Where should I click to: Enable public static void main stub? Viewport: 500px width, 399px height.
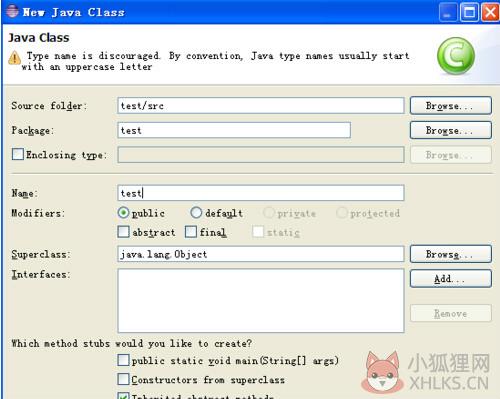[x=123, y=360]
